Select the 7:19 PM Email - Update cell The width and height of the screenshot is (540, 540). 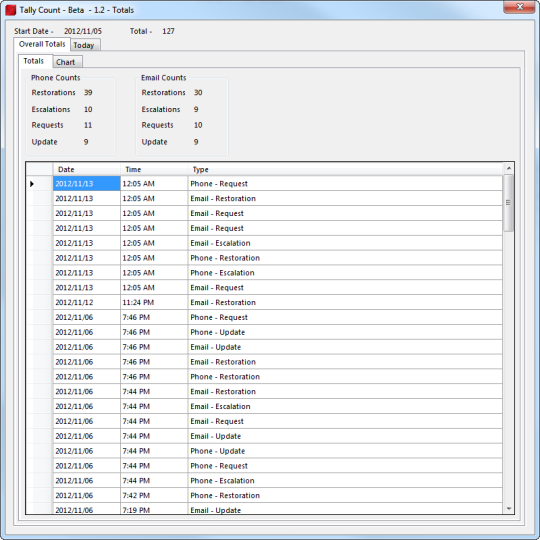pos(345,510)
